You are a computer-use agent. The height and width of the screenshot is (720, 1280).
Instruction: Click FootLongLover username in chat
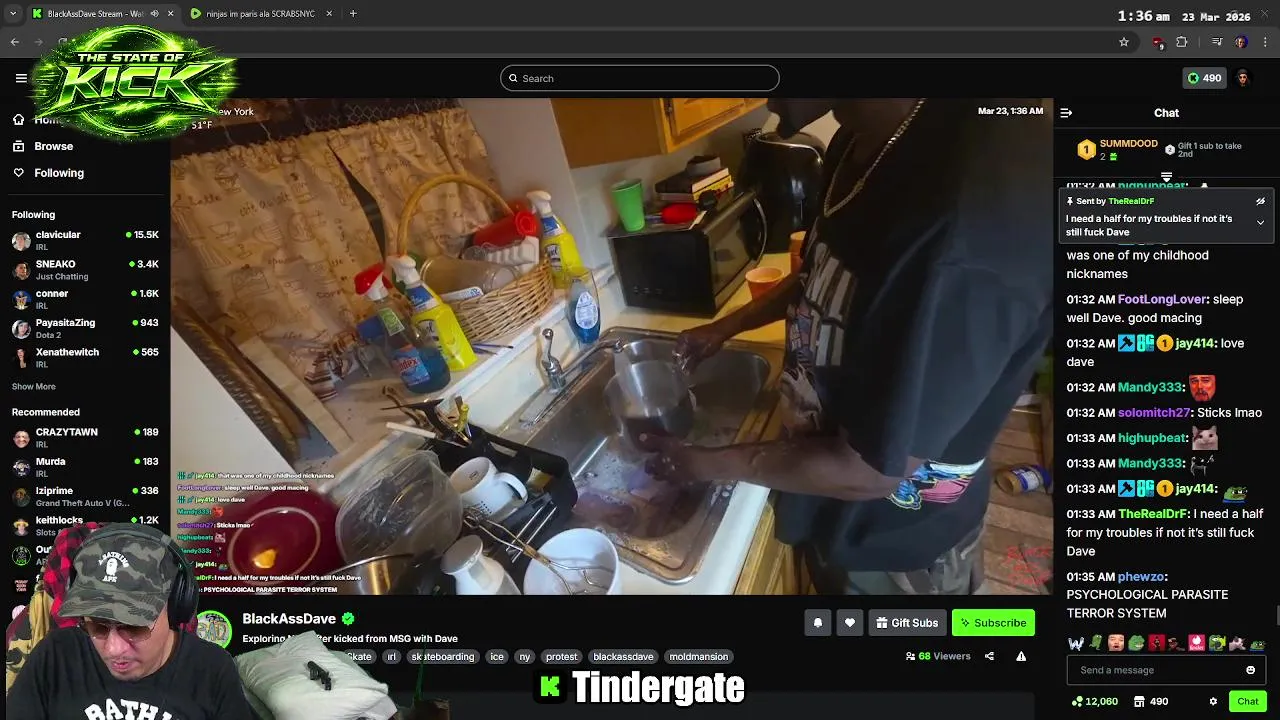point(1162,299)
